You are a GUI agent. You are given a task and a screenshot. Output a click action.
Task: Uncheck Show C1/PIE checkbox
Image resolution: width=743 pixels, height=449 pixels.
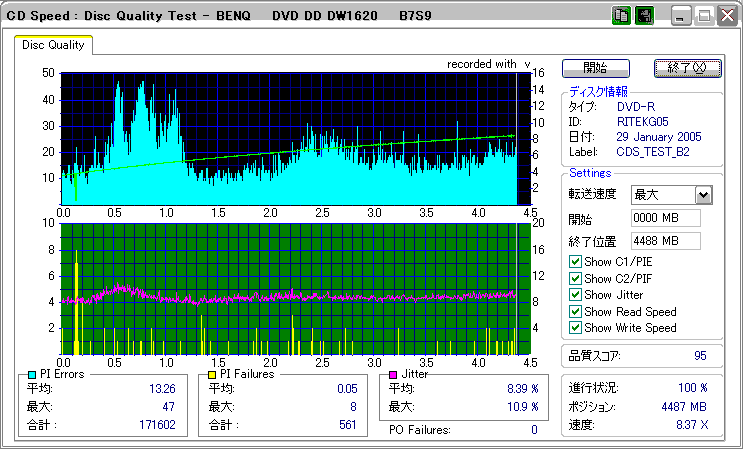pyautogui.click(x=575, y=262)
